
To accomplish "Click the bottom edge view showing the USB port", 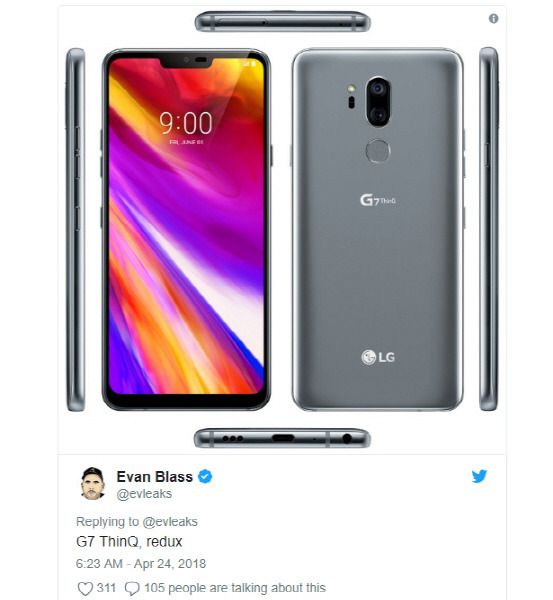I will point(282,438).
